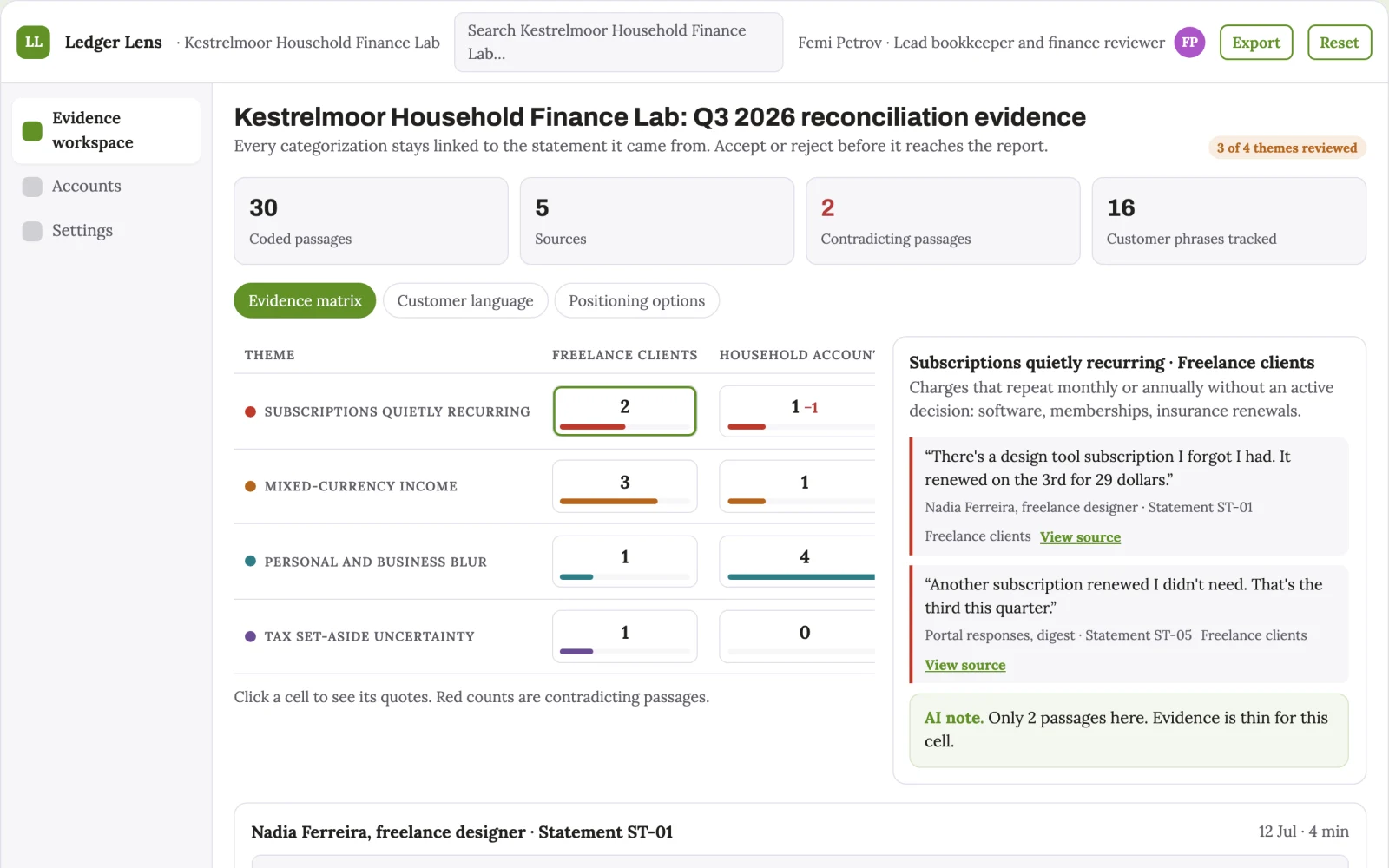This screenshot has height=868, width=1389.
Task: Select the Evidence workspace sidebar icon
Action: click(32, 131)
